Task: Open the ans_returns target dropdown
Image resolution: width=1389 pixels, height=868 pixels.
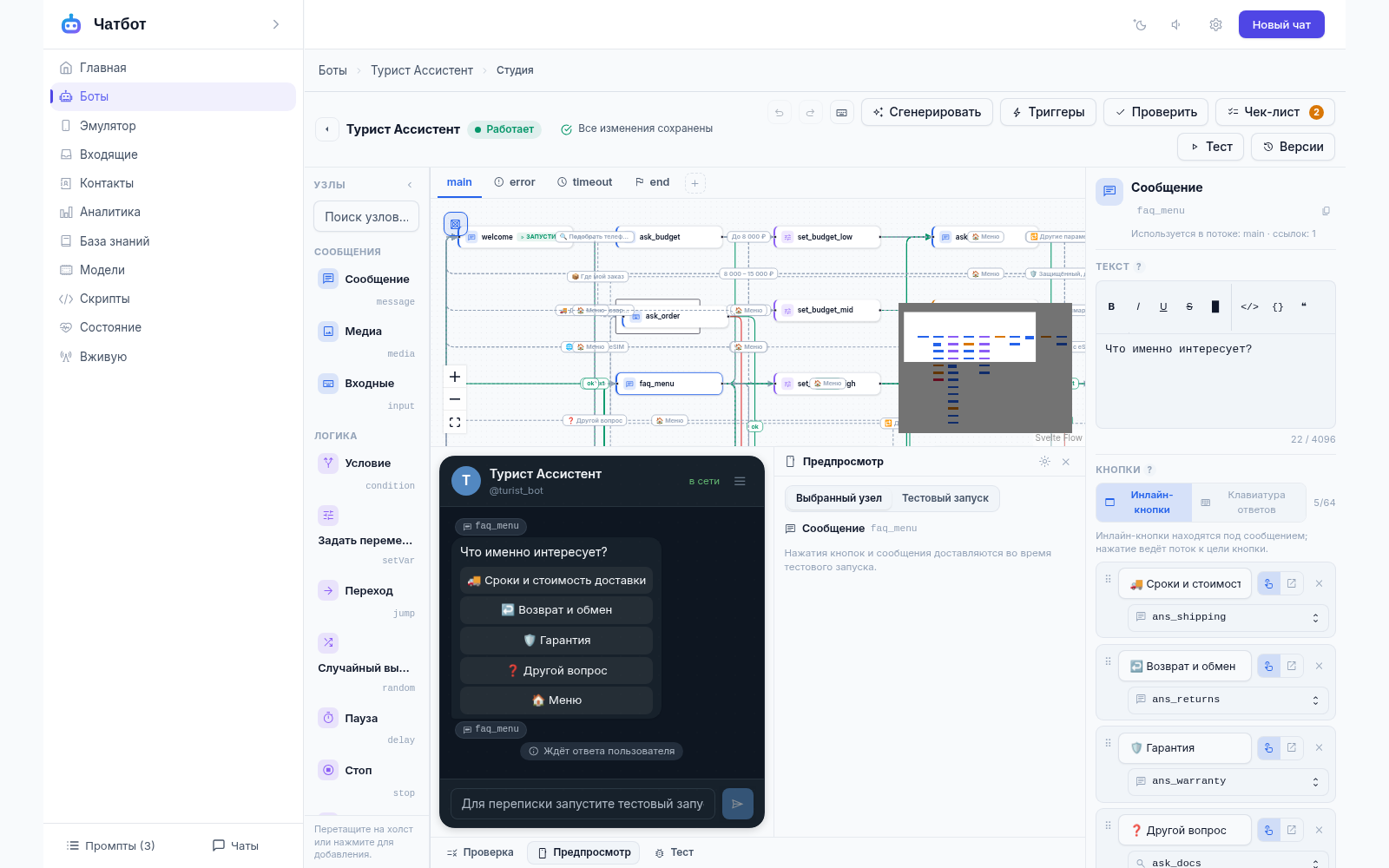Action: 1228,700
